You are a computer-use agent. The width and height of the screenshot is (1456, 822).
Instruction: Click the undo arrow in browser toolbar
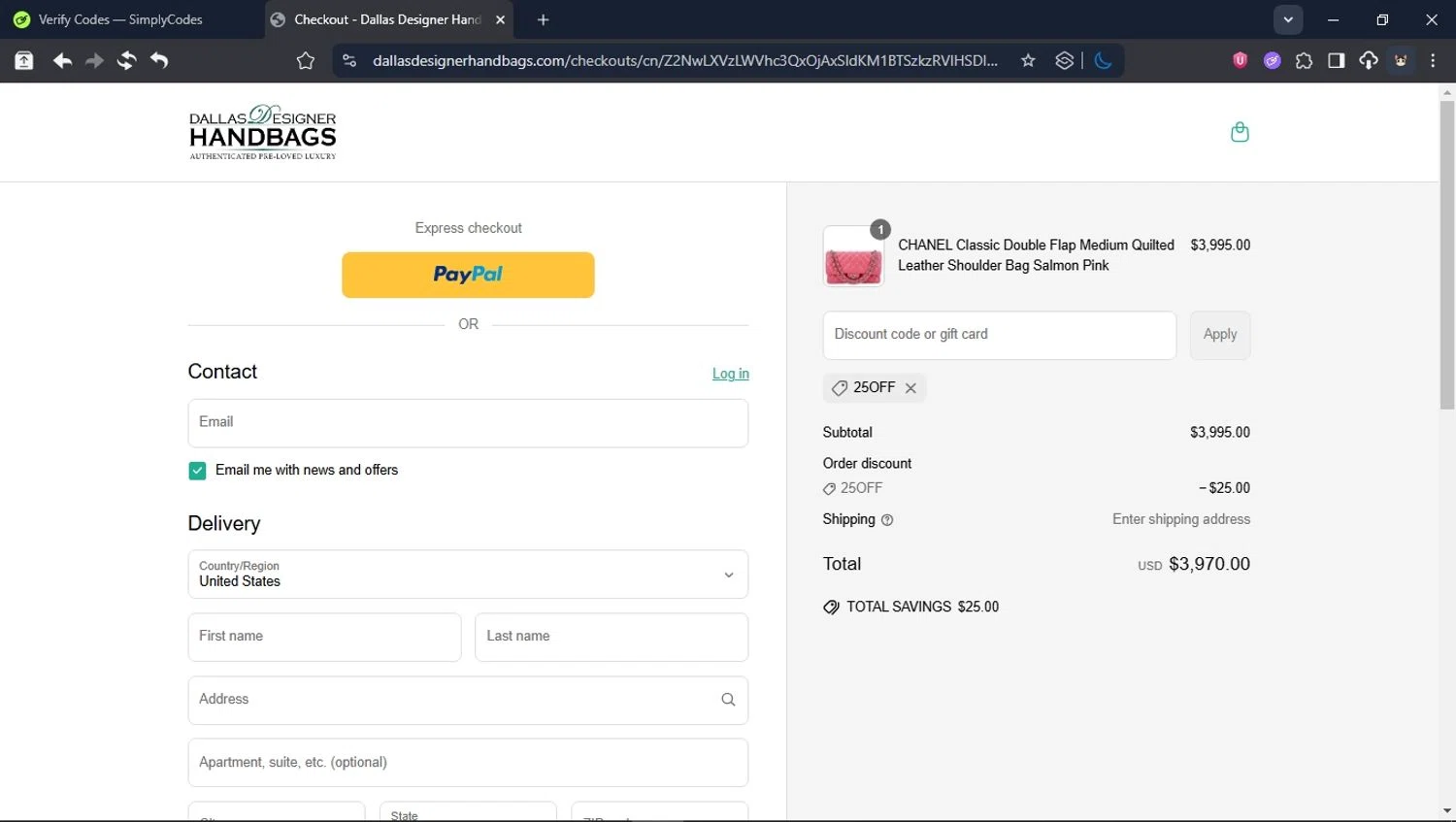click(159, 61)
